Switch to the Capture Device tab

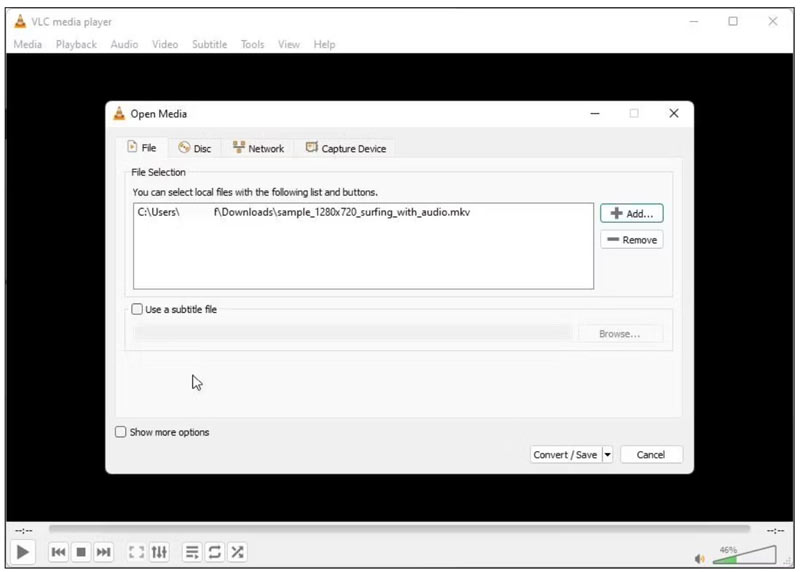pyautogui.click(x=346, y=148)
